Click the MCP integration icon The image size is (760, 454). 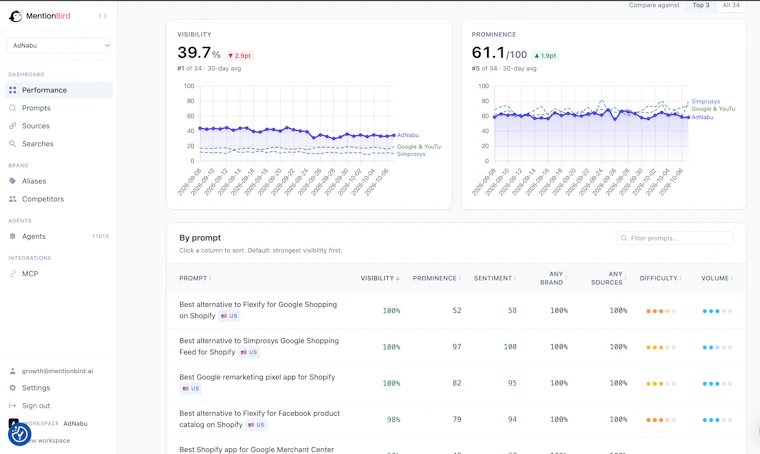click(x=13, y=274)
